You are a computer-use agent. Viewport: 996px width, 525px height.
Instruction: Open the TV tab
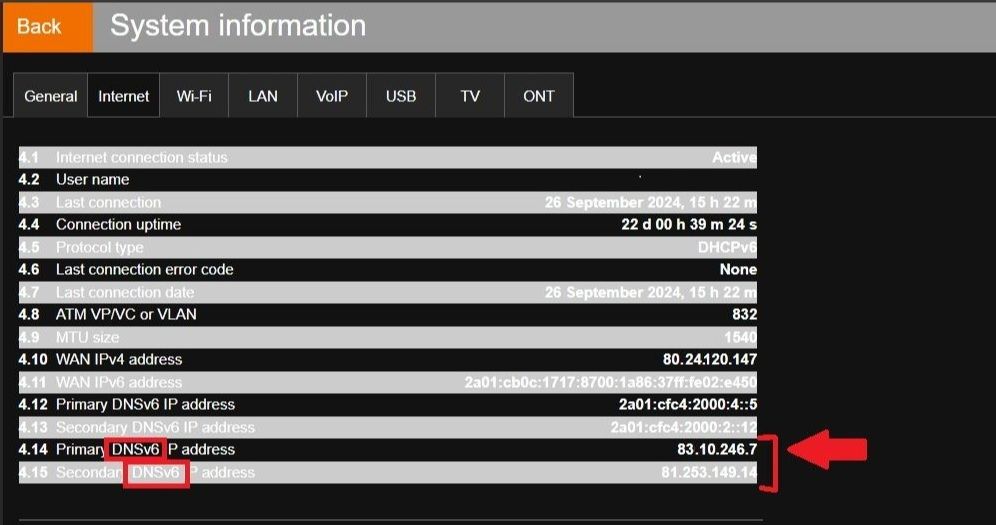(x=470, y=97)
